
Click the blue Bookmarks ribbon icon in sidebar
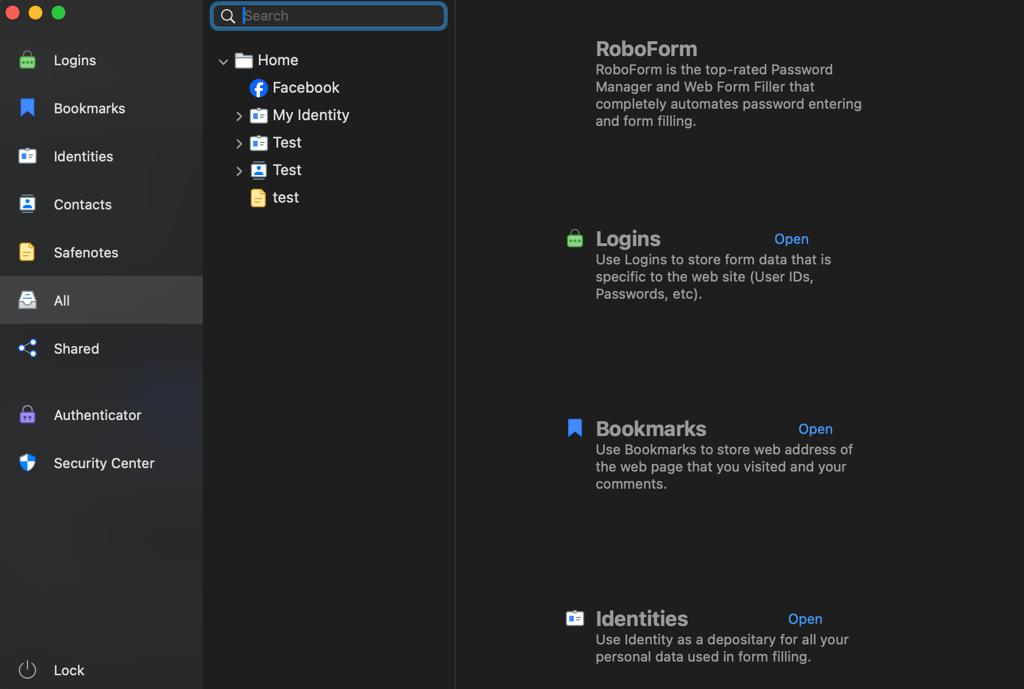(x=27, y=108)
